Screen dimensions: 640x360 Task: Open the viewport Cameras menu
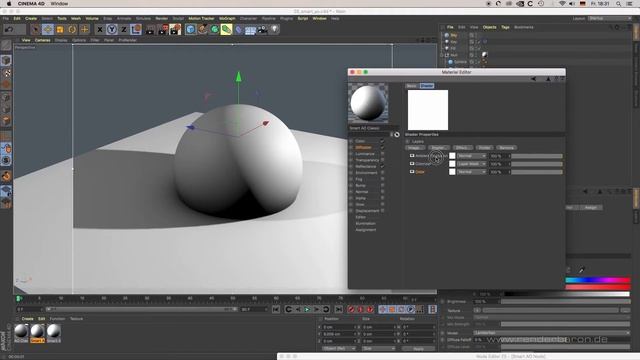42,40
